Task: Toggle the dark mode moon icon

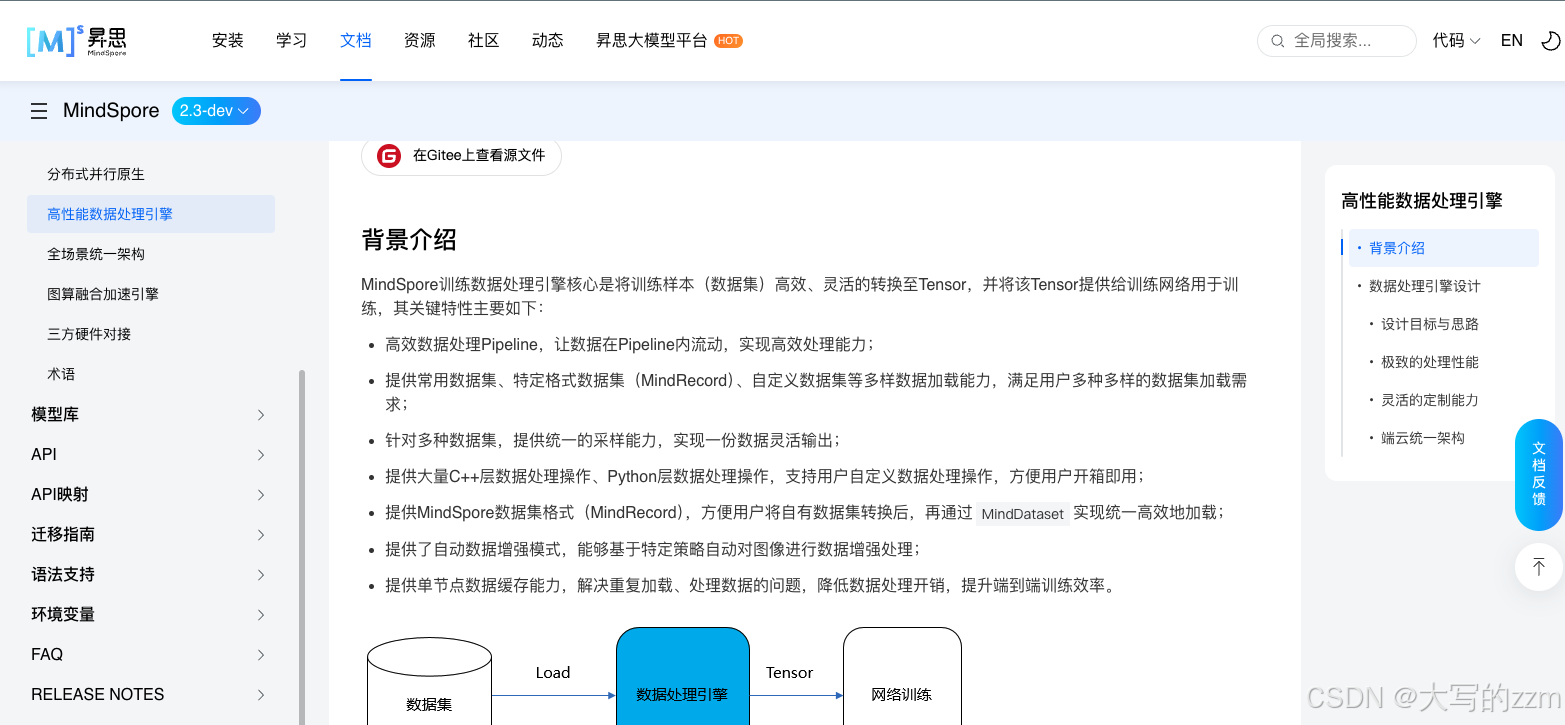Action: click(1551, 41)
